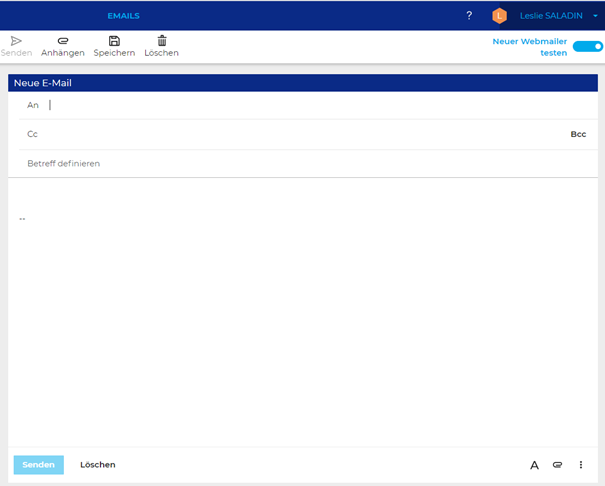Screen dimensions: 605x486
Task: Show the Bcc field
Action: (578, 134)
